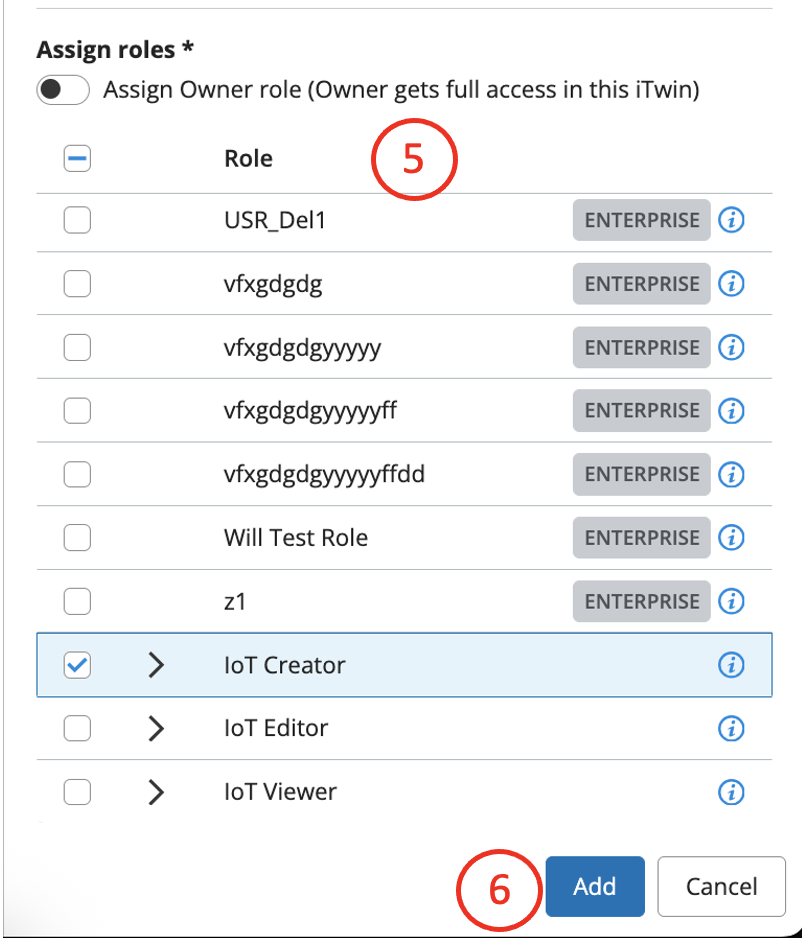Enable the Assign Owner role toggle

tap(64, 90)
